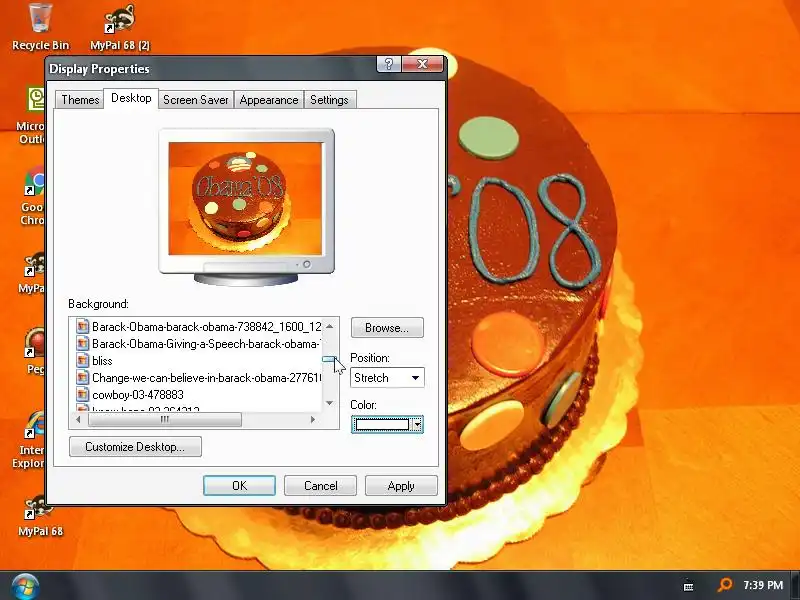Click the white Color swatch
This screenshot has width=800, height=600.
coord(382,424)
